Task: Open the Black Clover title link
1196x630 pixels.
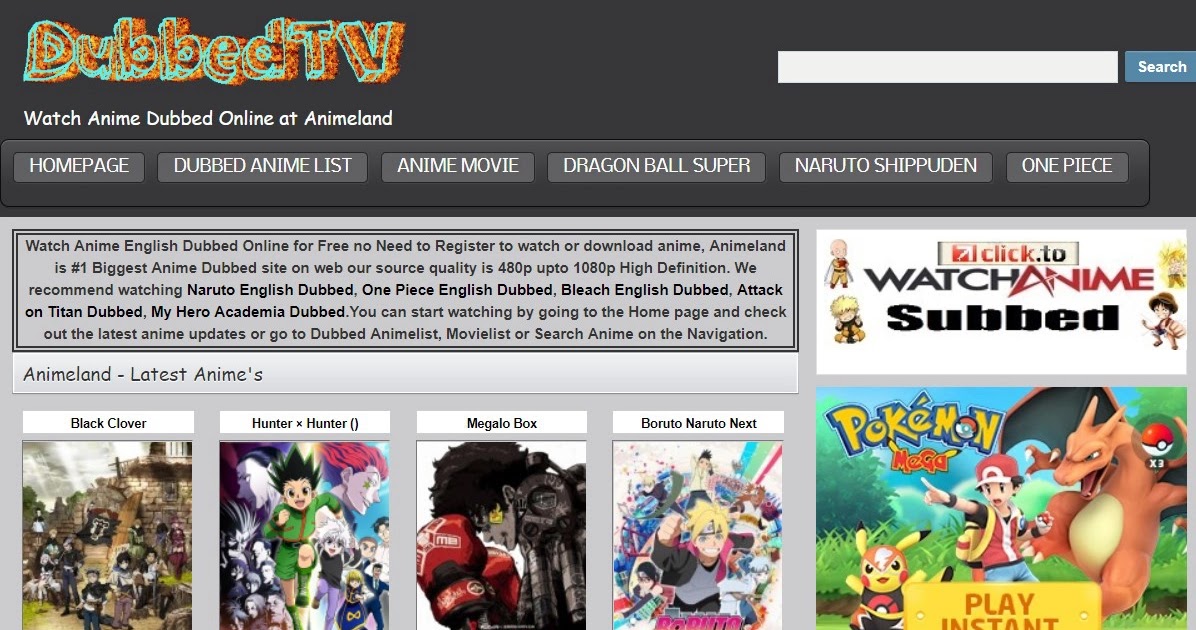Action: (x=108, y=423)
